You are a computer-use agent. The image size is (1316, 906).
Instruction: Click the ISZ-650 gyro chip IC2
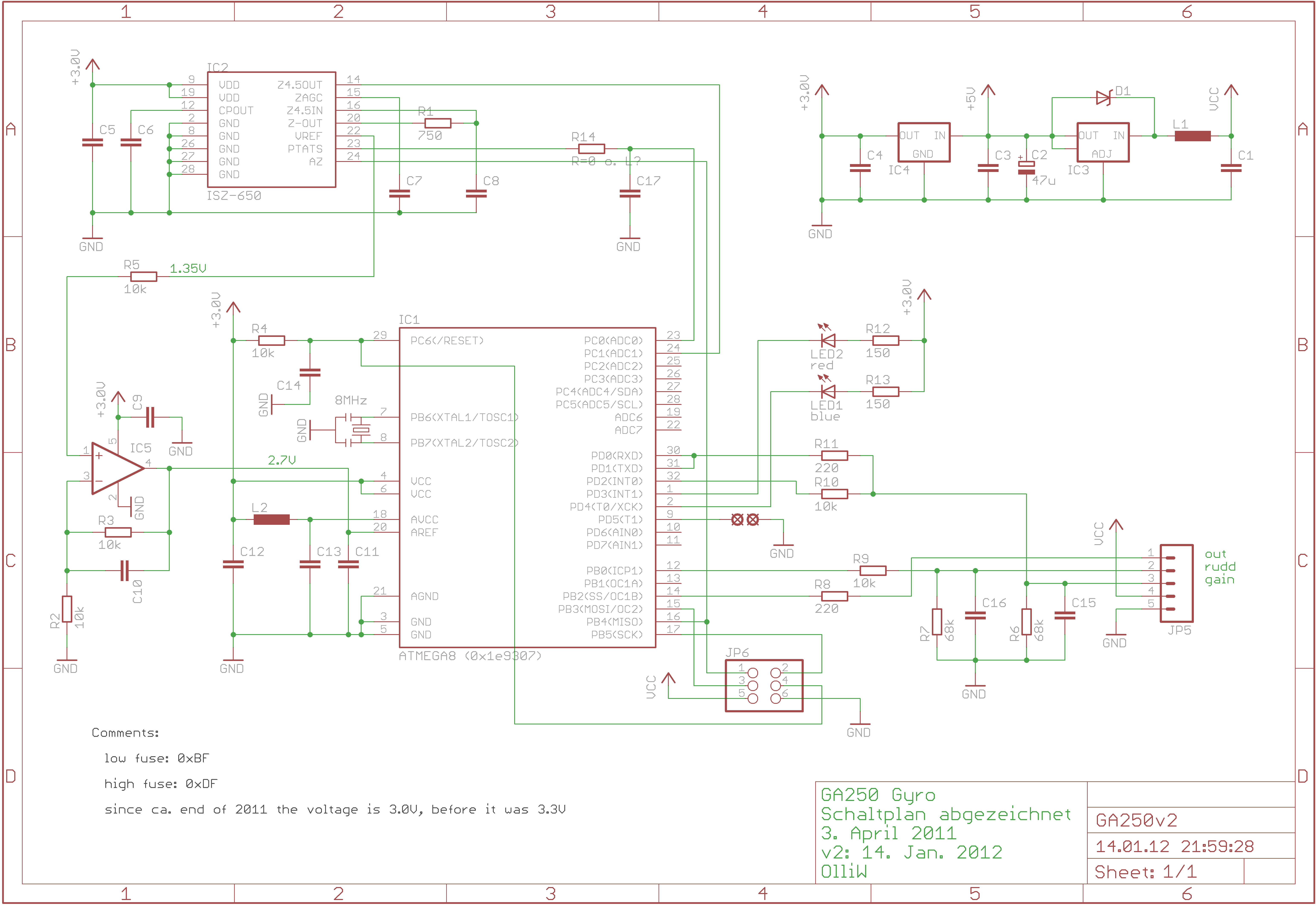(x=271, y=129)
